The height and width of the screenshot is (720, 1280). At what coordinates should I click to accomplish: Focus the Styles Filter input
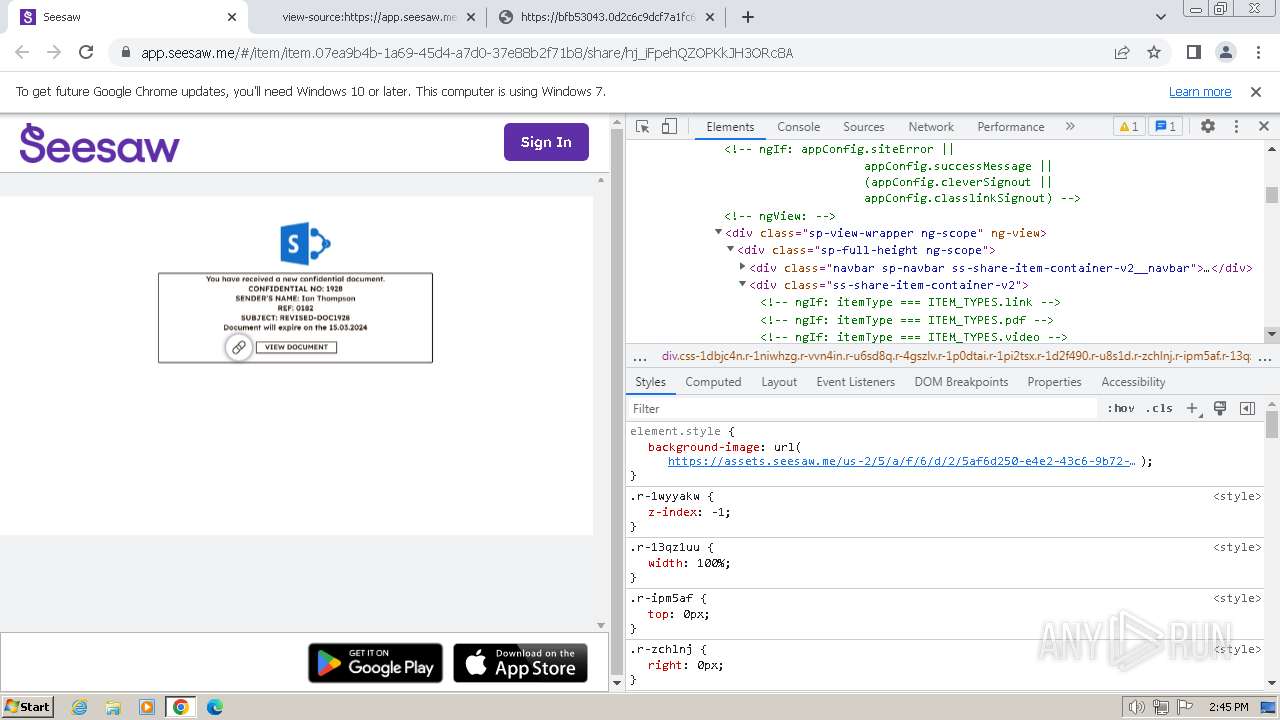[x=863, y=408]
